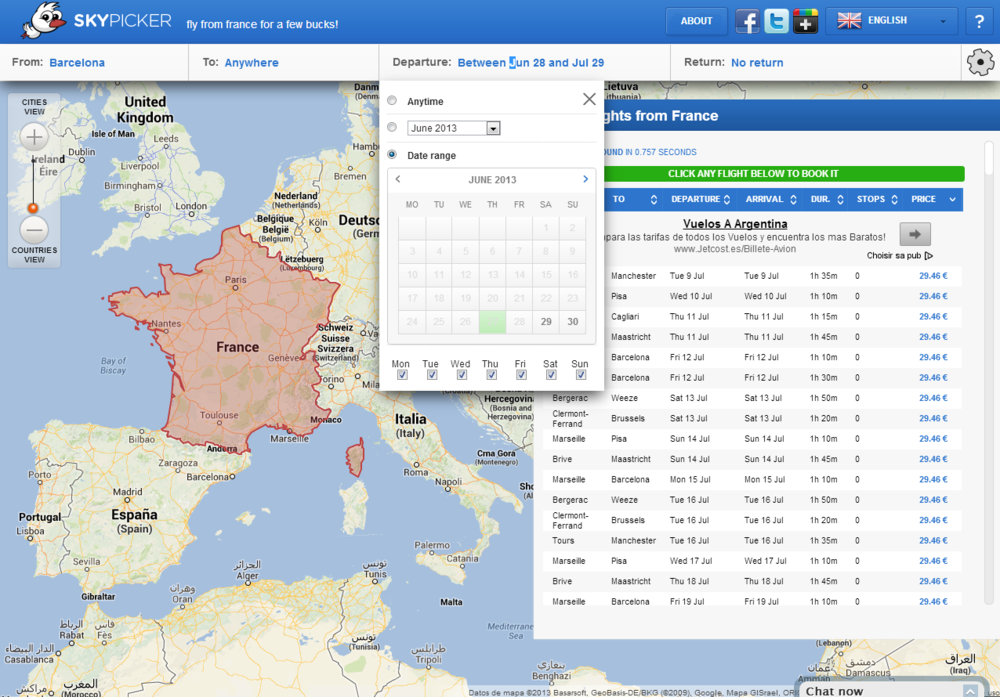Sort flights by PRICE column
The image size is (1000, 697).
tap(933, 199)
